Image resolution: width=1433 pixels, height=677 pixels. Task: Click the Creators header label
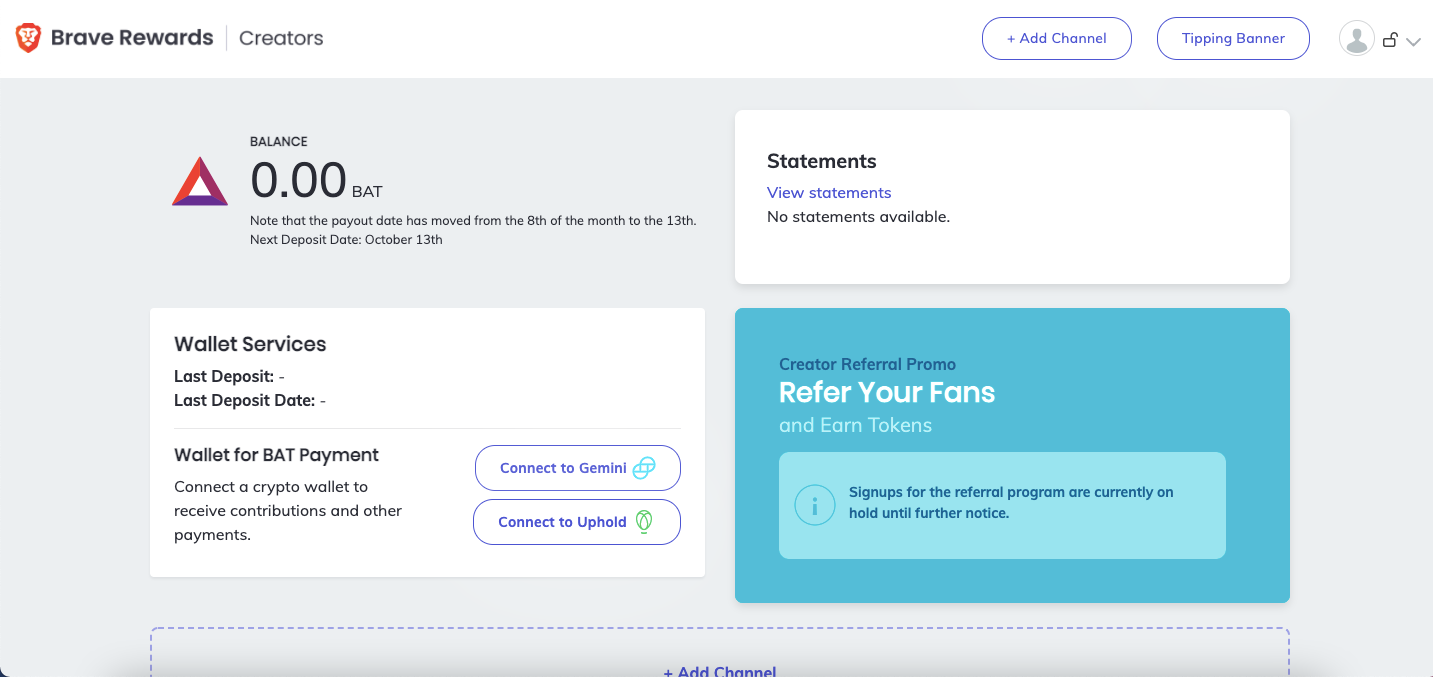click(x=281, y=38)
